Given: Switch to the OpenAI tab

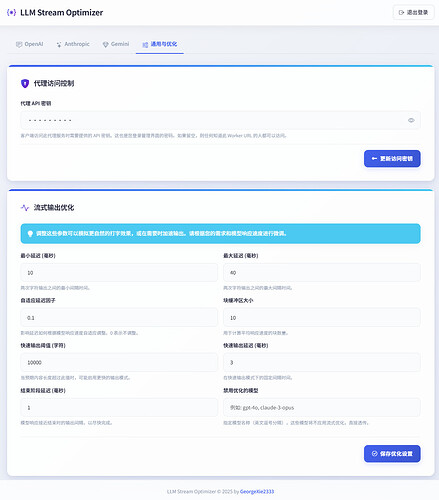Looking at the screenshot, I should 30,44.
